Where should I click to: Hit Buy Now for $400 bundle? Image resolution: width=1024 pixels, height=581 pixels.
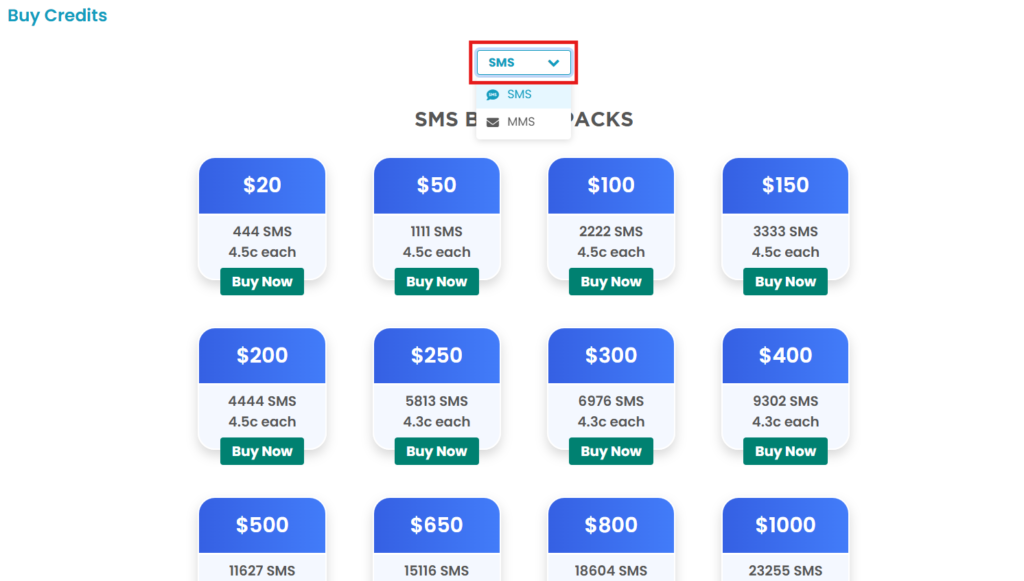[785, 452]
